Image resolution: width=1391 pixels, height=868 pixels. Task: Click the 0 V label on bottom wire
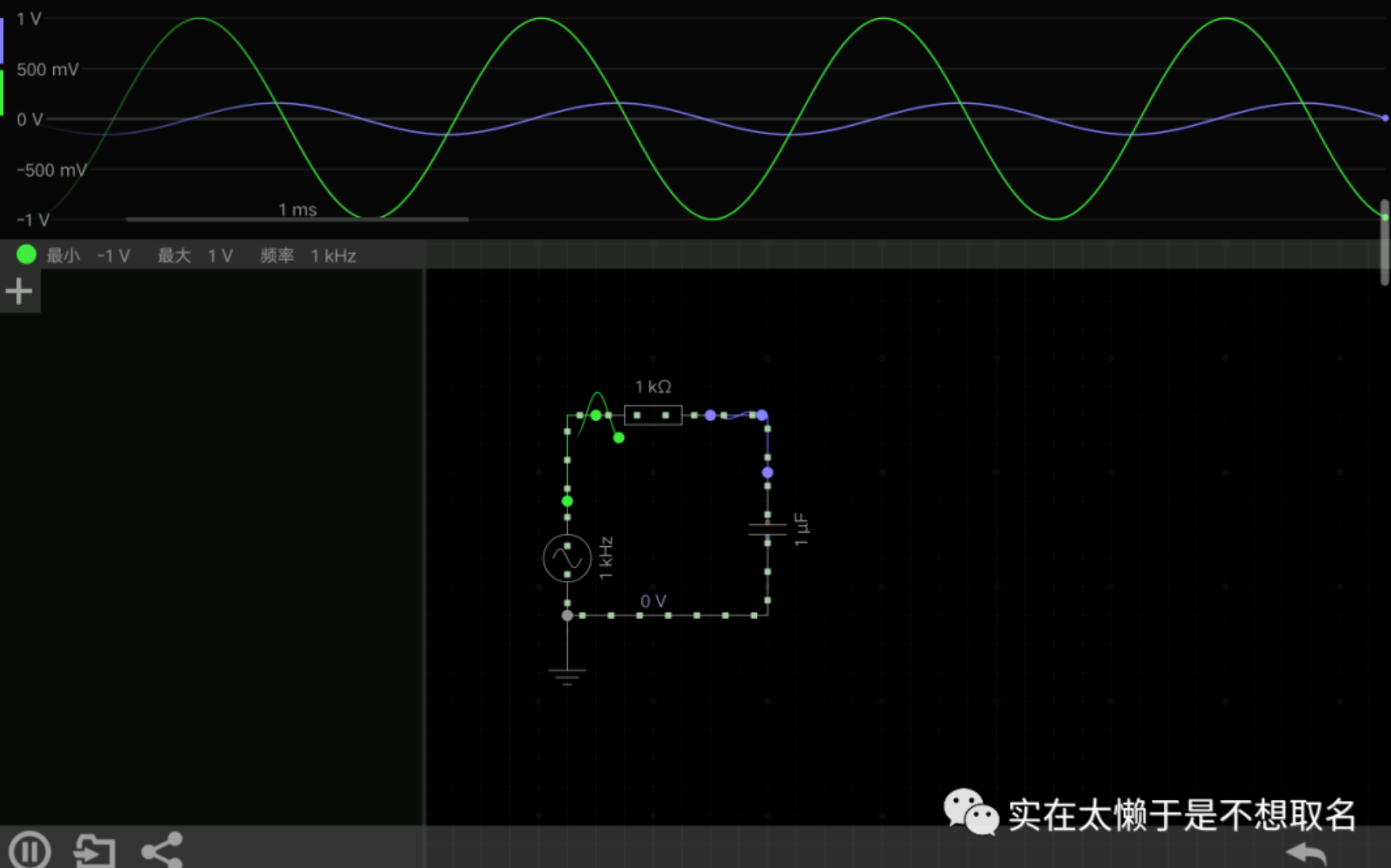pyautogui.click(x=653, y=601)
